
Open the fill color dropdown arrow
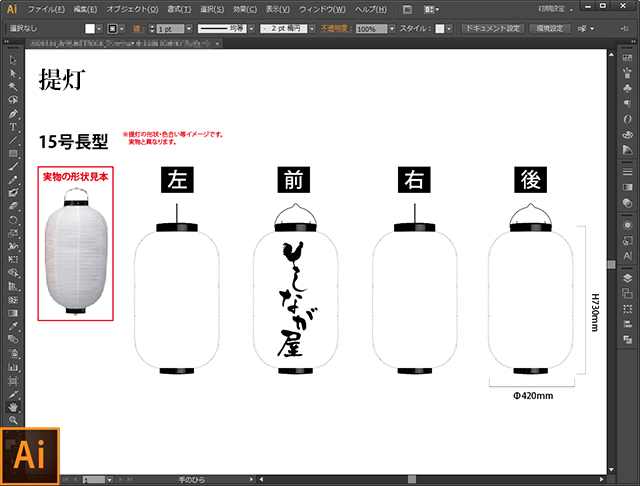click(x=99, y=29)
